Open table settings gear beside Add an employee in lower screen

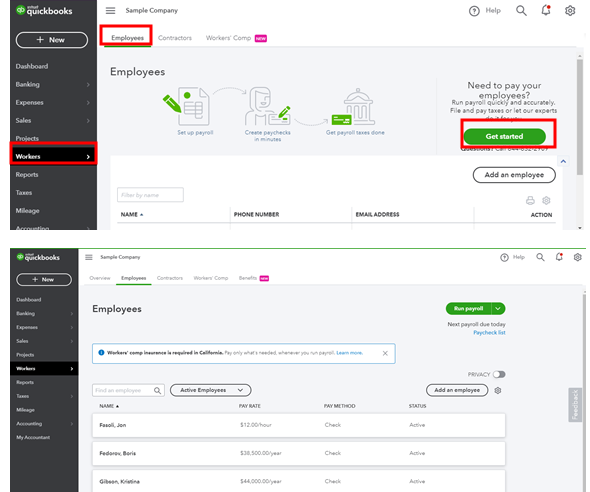click(x=498, y=390)
